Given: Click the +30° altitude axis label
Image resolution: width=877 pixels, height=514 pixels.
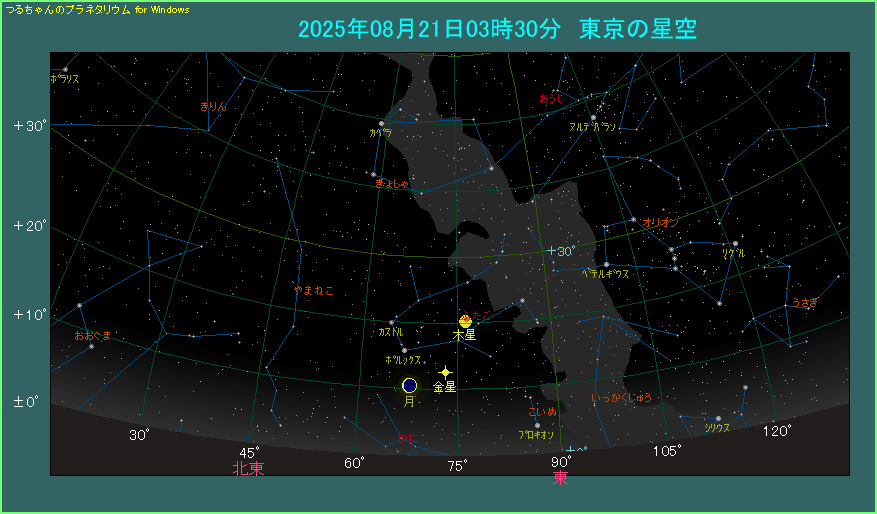Looking at the screenshot, I should [30, 126].
